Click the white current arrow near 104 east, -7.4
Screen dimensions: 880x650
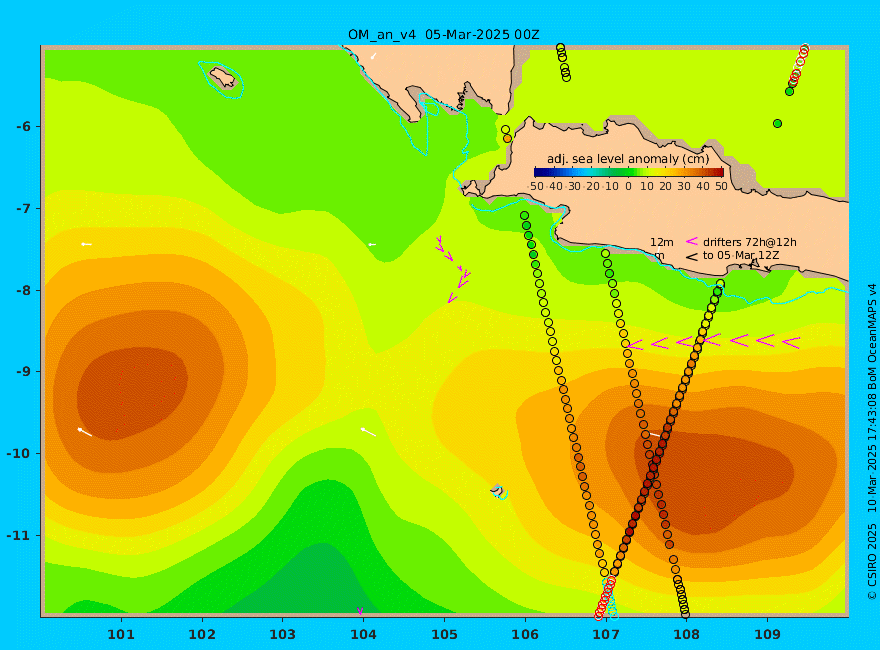click(372, 245)
